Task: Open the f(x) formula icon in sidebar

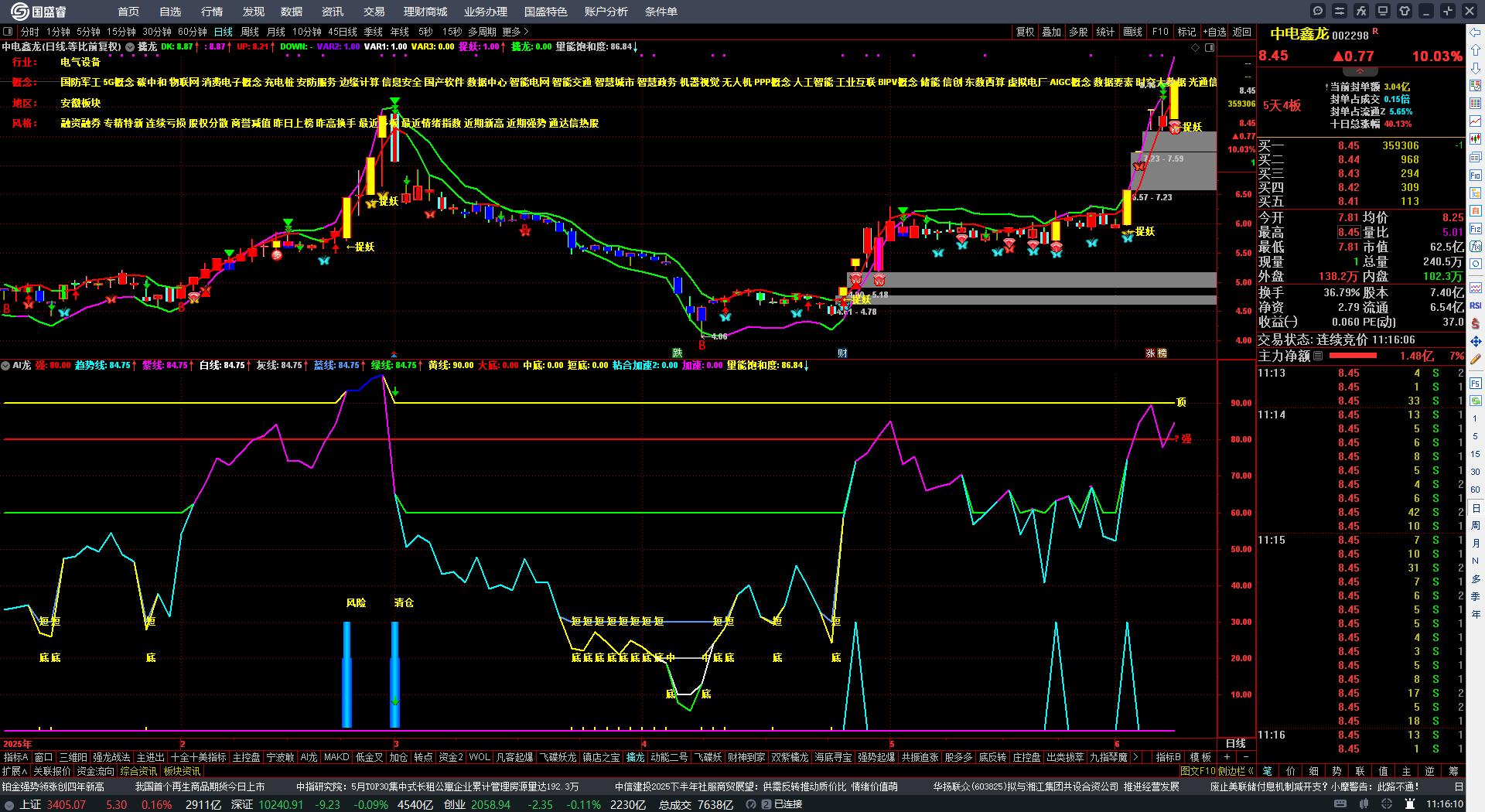Action: pos(1475,247)
